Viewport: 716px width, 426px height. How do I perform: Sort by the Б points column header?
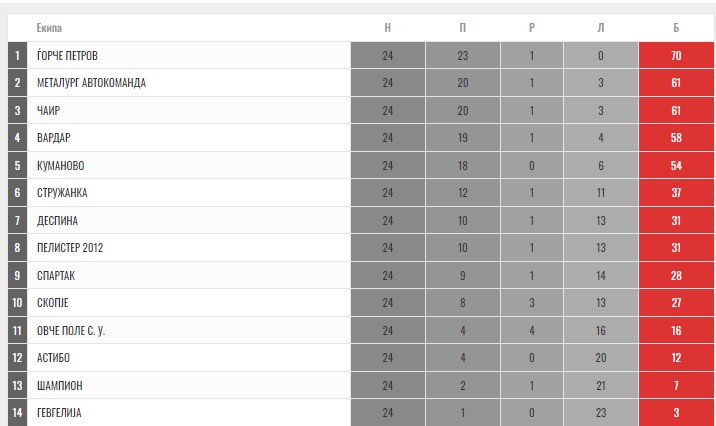tap(676, 28)
